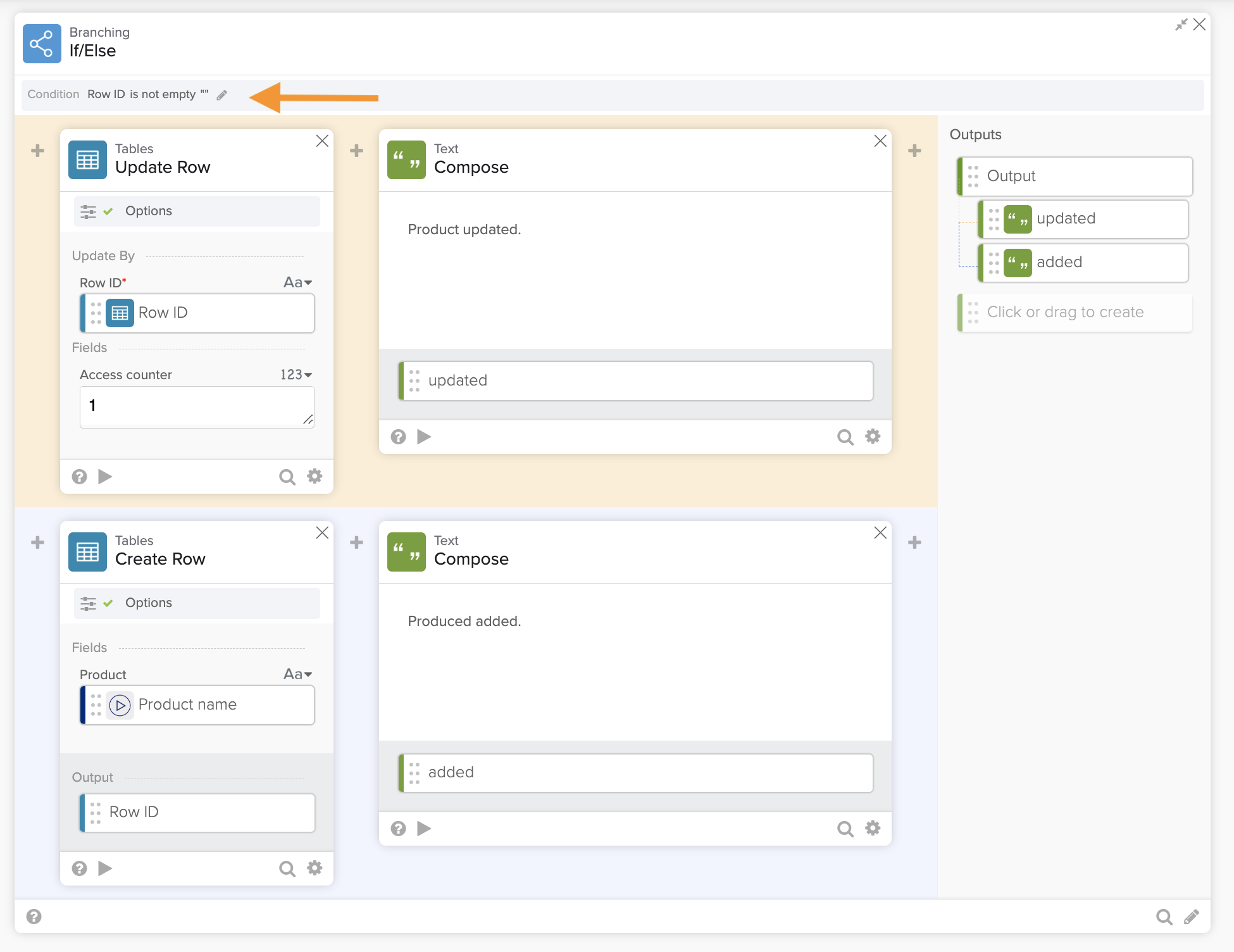Open Row ID type dropdown 'Aa'

(297, 282)
